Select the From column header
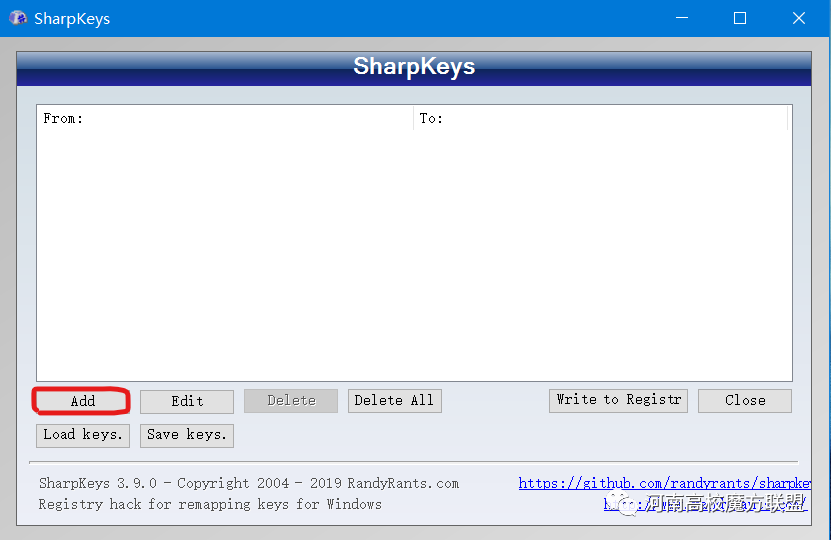This screenshot has width=831, height=540. tap(225, 118)
